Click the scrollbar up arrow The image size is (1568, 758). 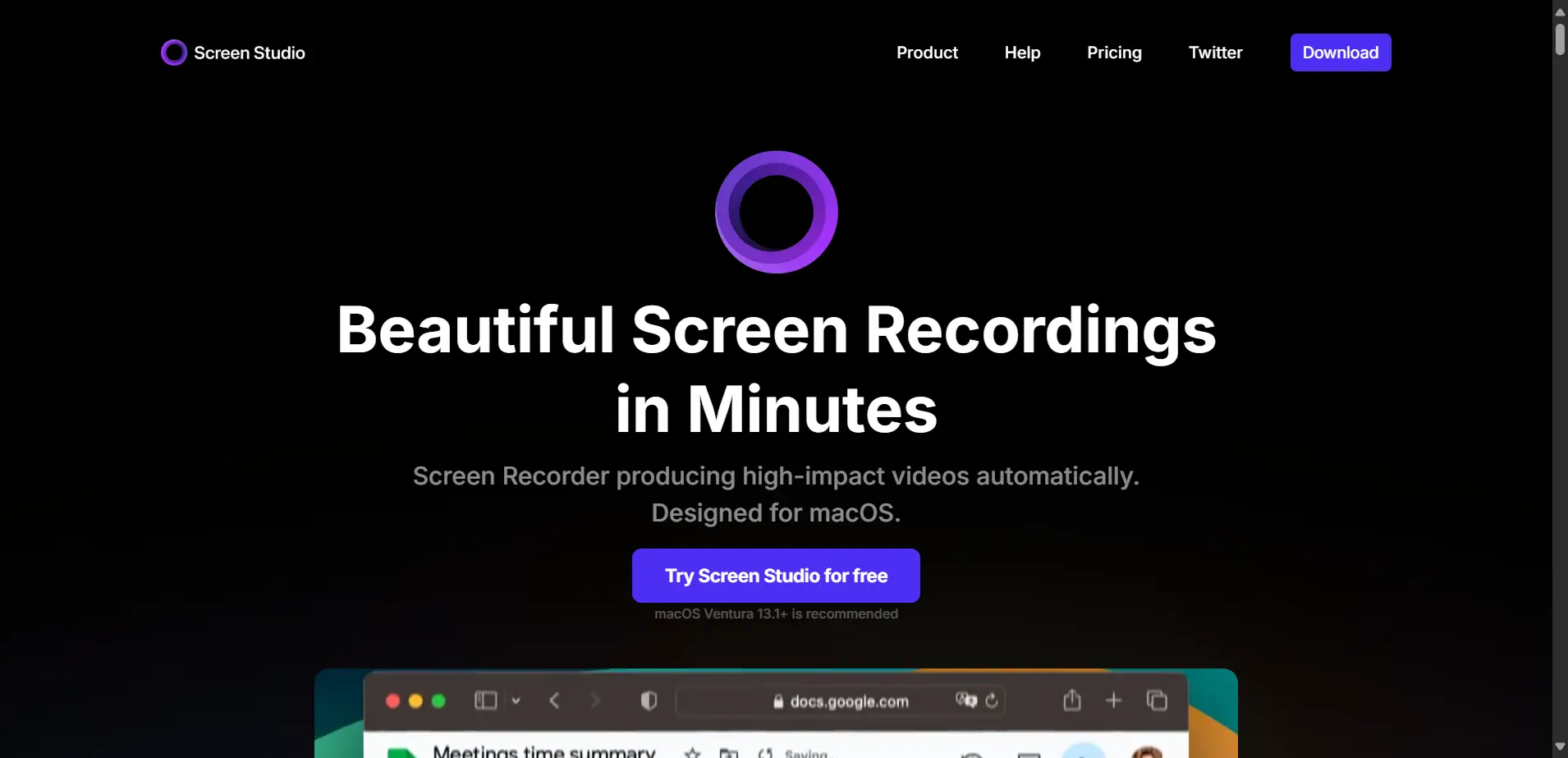coord(1558,11)
